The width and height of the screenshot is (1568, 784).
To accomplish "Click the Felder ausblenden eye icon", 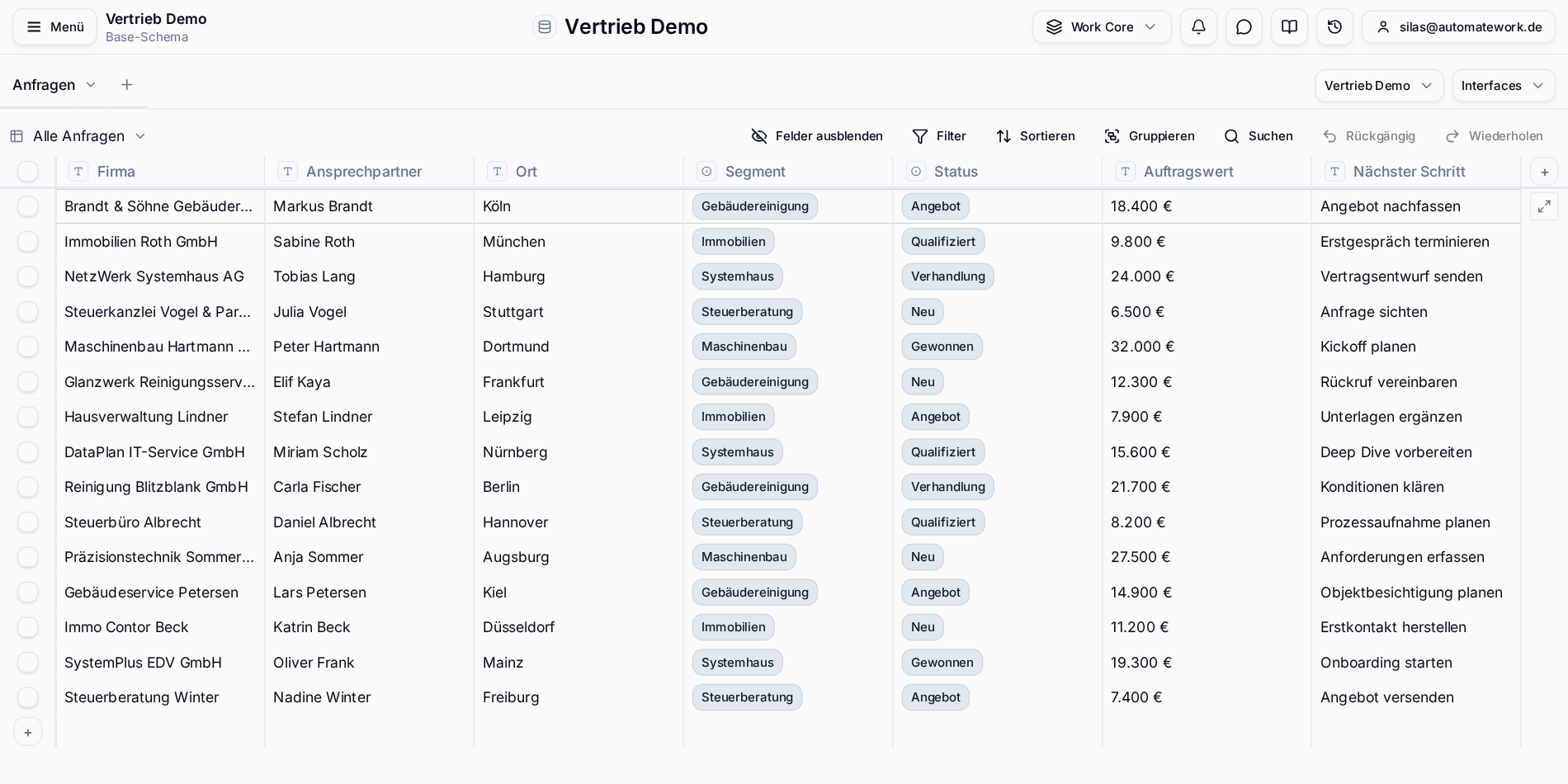I will (759, 136).
